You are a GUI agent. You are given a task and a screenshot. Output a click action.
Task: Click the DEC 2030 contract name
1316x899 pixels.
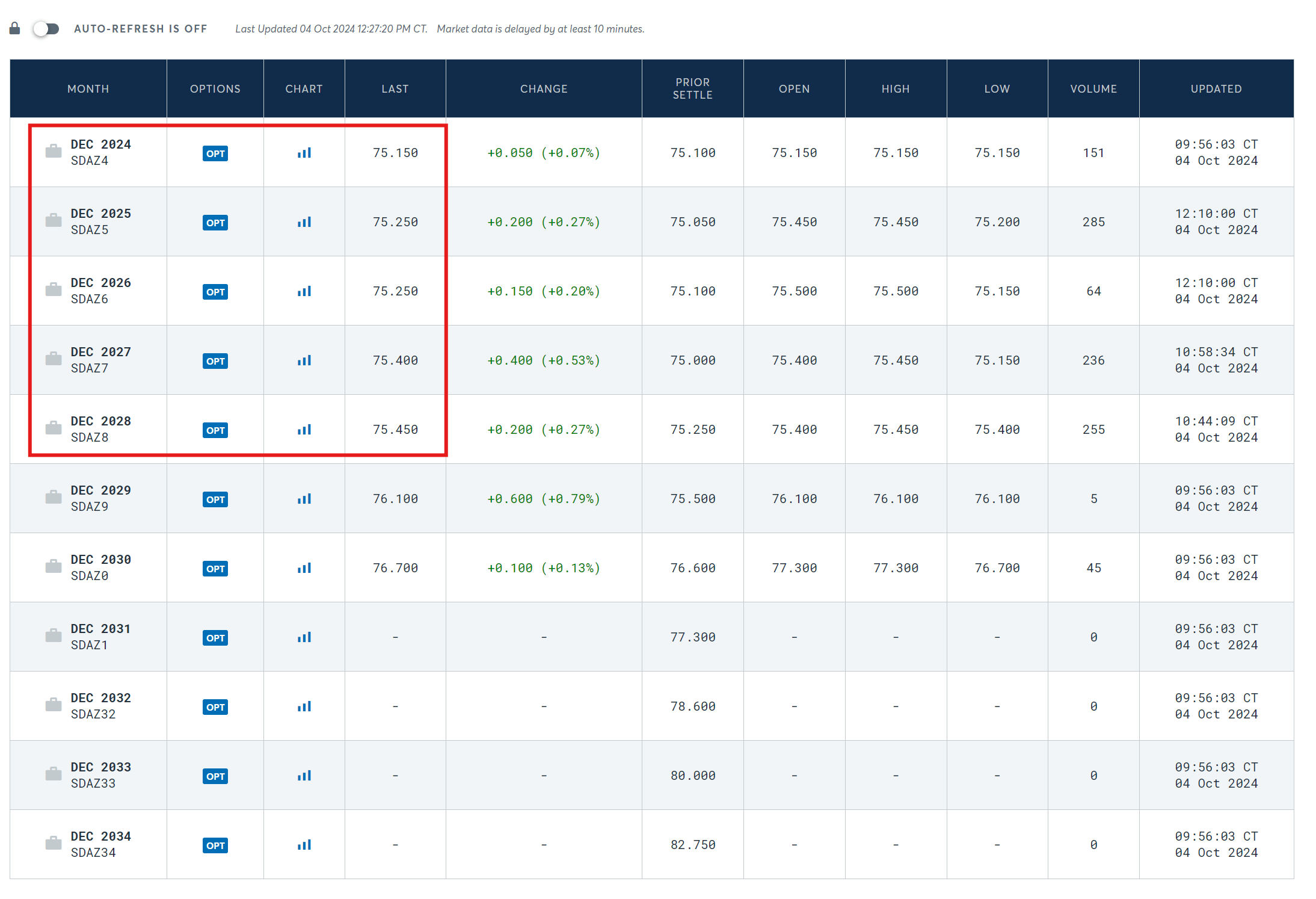tap(100, 560)
